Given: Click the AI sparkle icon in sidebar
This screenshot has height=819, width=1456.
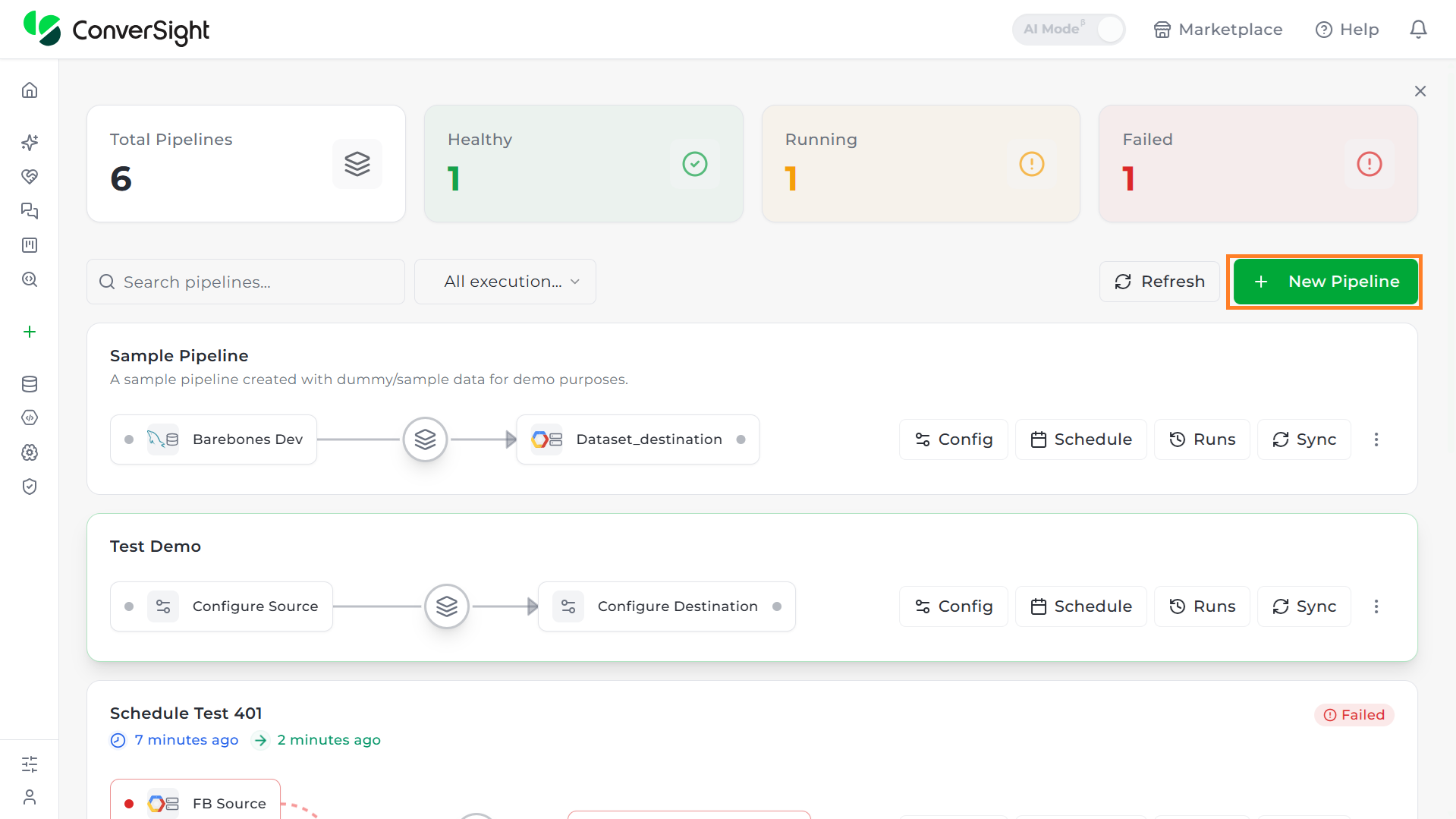Looking at the screenshot, I should (x=30, y=142).
